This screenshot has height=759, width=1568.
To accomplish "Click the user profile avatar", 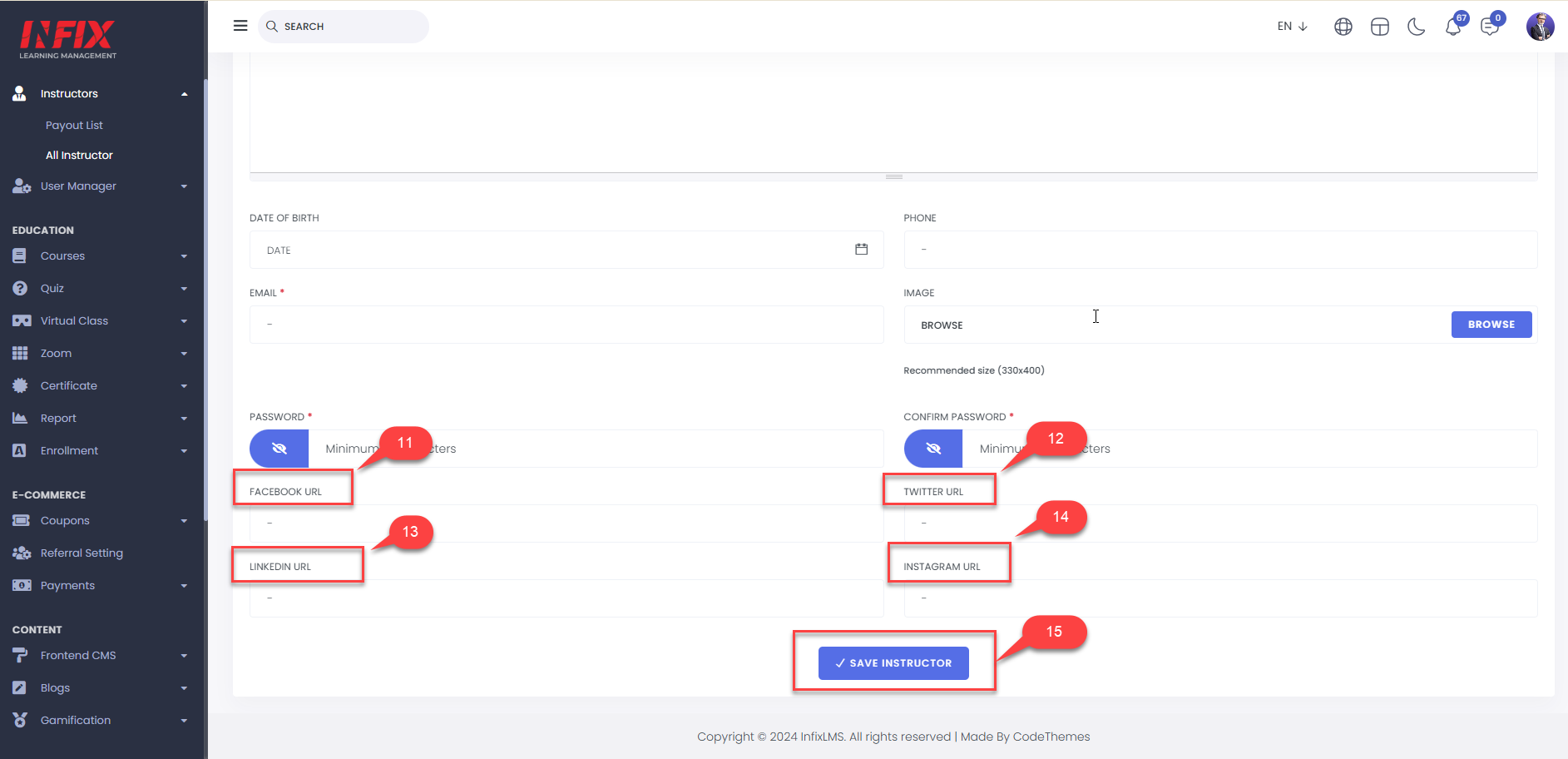I will [x=1541, y=27].
